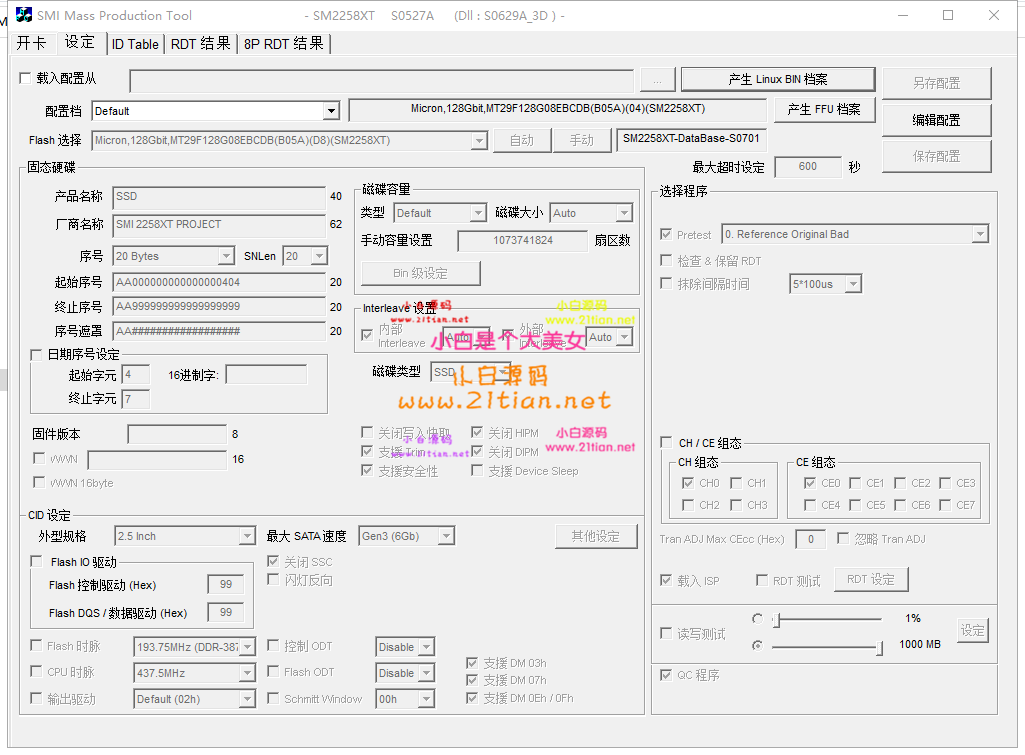This screenshot has height=755, width=1025.
Task: Click the 其他设定 button
Action: [x=596, y=537]
